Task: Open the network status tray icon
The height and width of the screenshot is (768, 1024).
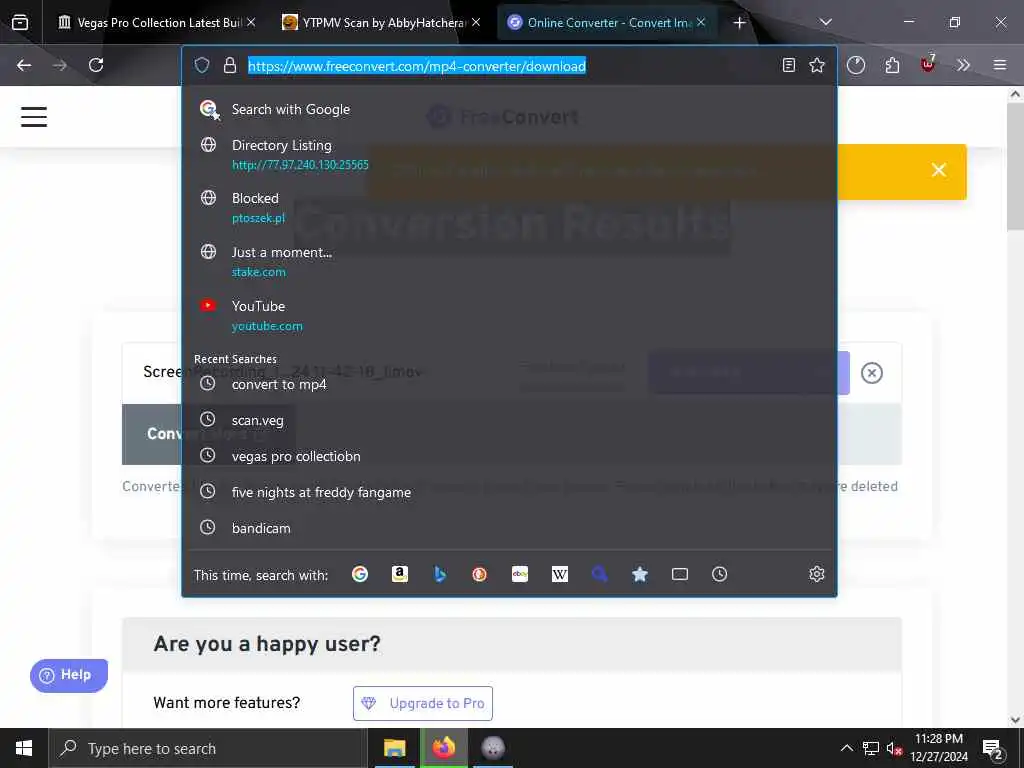Action: [x=871, y=748]
